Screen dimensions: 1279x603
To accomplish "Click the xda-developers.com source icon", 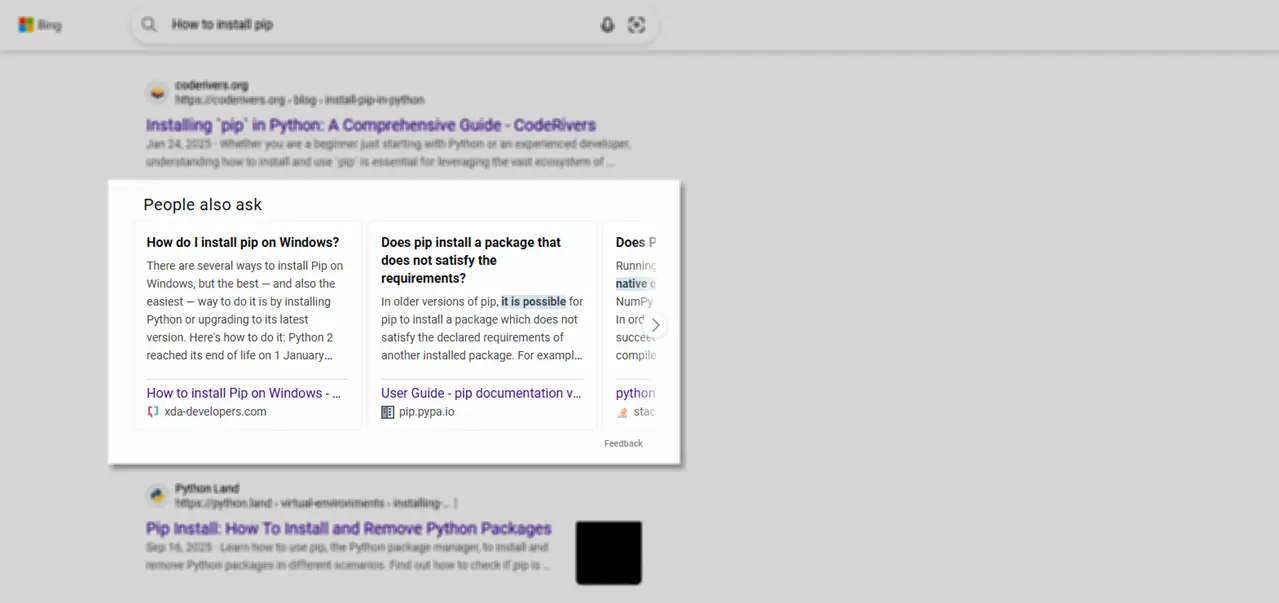I will [153, 411].
